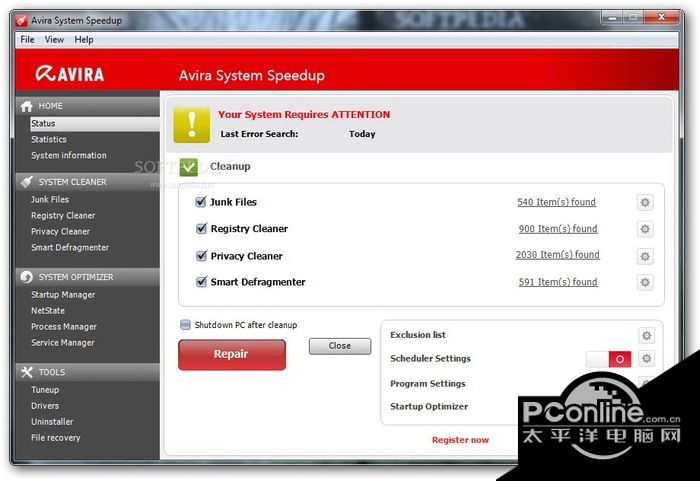Click the System Cleaner brush icon
Viewport: 700px width, 481px height.
(x=27, y=182)
